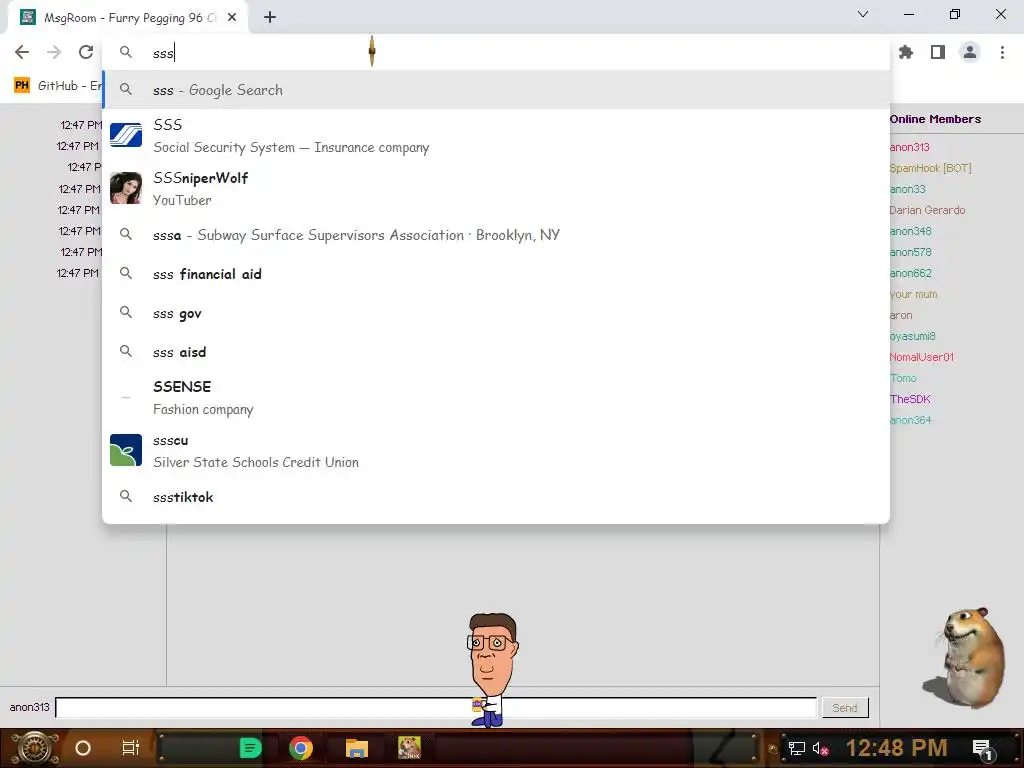Pick the 'sss gov' suggestion

496,313
